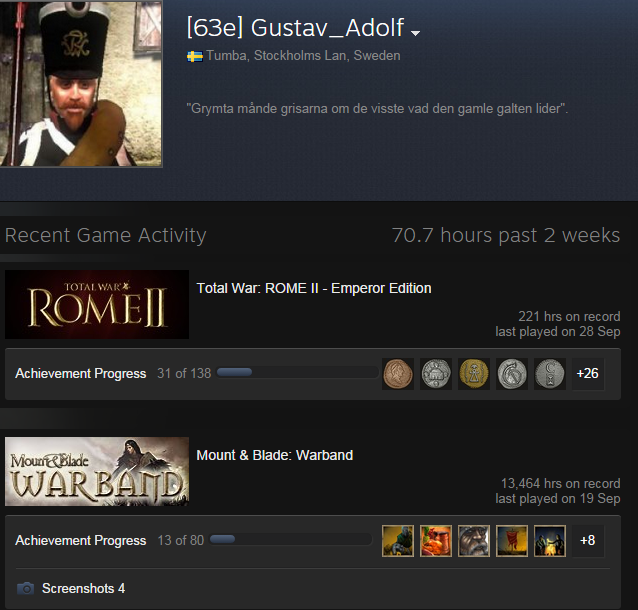638x610 pixels.
Task: Open the bronze coin Rome II achievement
Action: pos(398,374)
